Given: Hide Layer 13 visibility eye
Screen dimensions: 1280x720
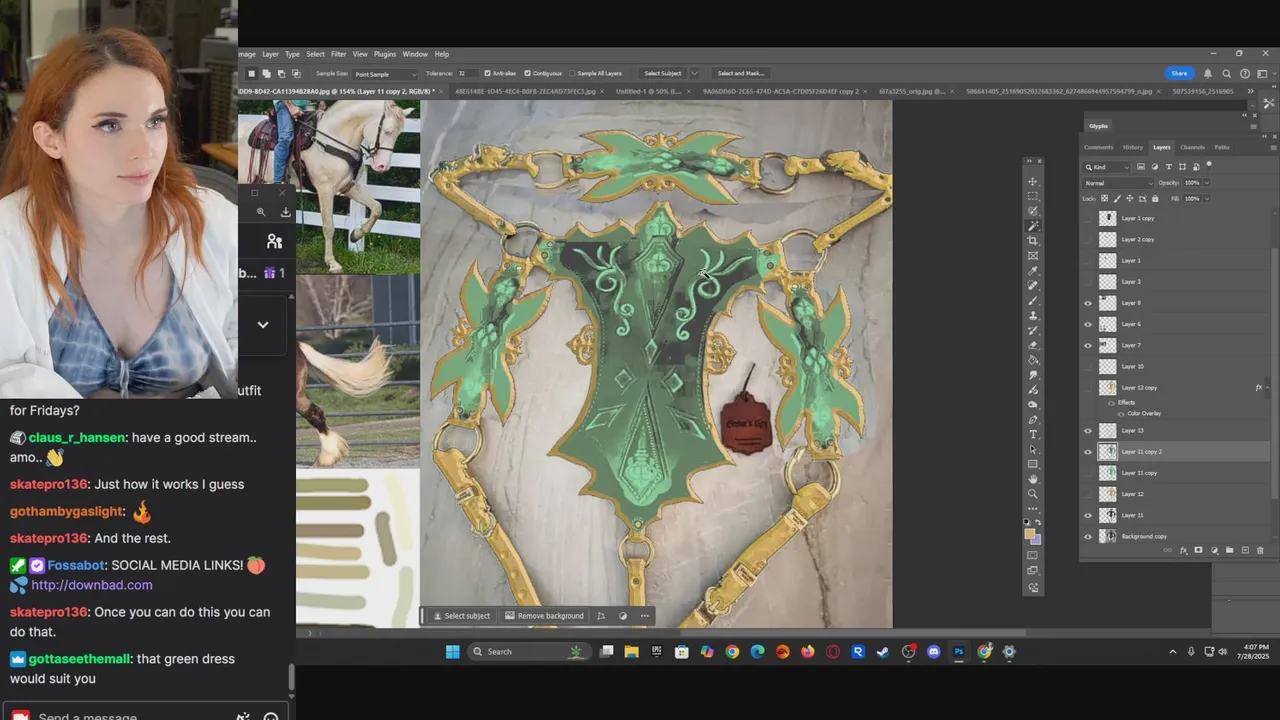Looking at the screenshot, I should coord(1088,431).
